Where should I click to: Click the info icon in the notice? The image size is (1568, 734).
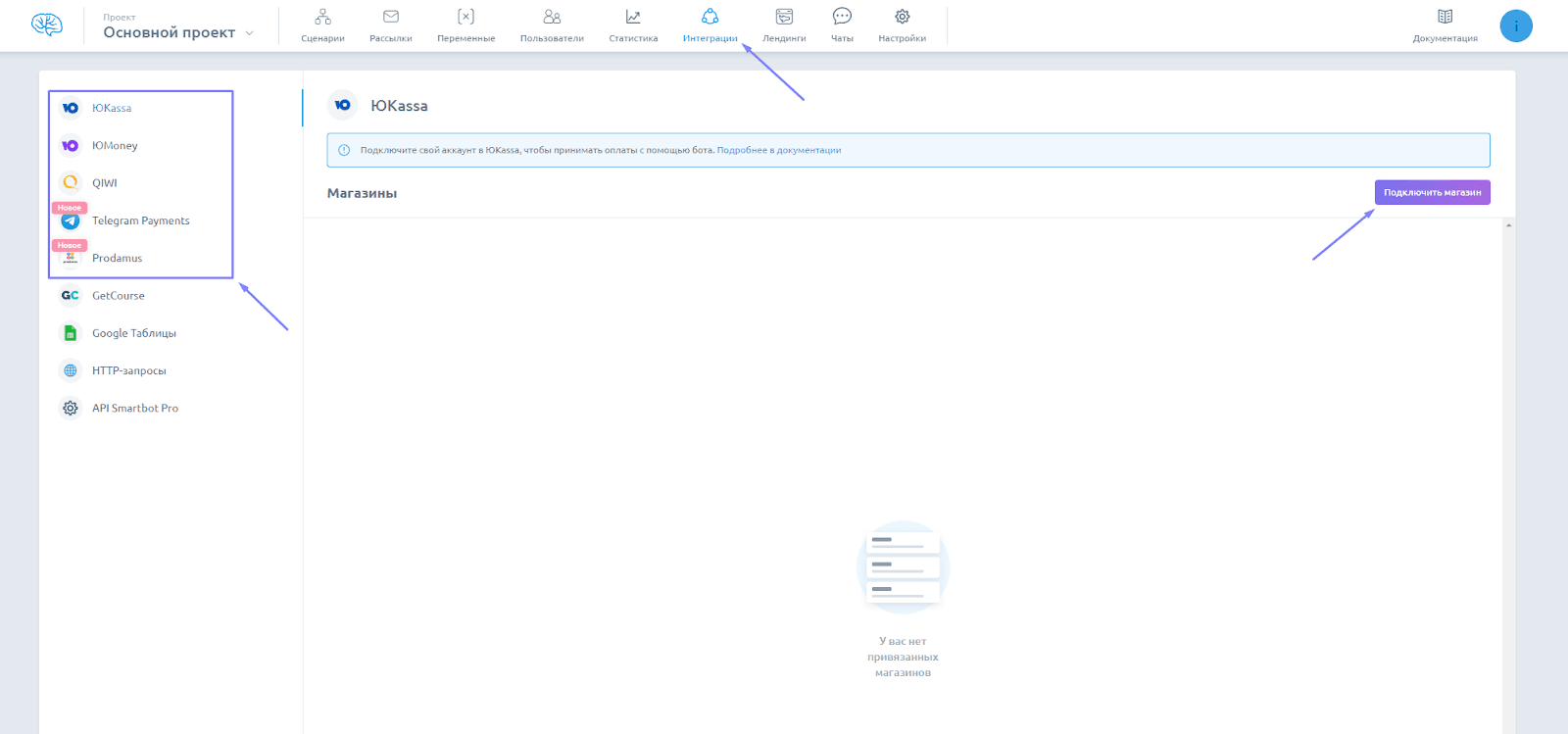click(344, 150)
